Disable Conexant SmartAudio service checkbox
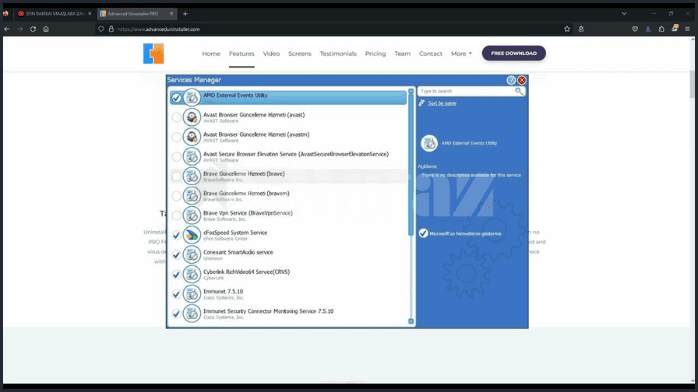Screen dimensions: 698x392 click(176, 255)
